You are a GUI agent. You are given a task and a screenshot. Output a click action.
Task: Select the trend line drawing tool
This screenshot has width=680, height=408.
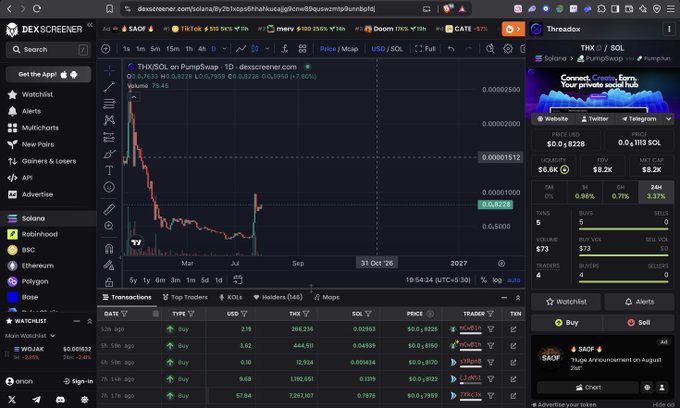(x=109, y=87)
